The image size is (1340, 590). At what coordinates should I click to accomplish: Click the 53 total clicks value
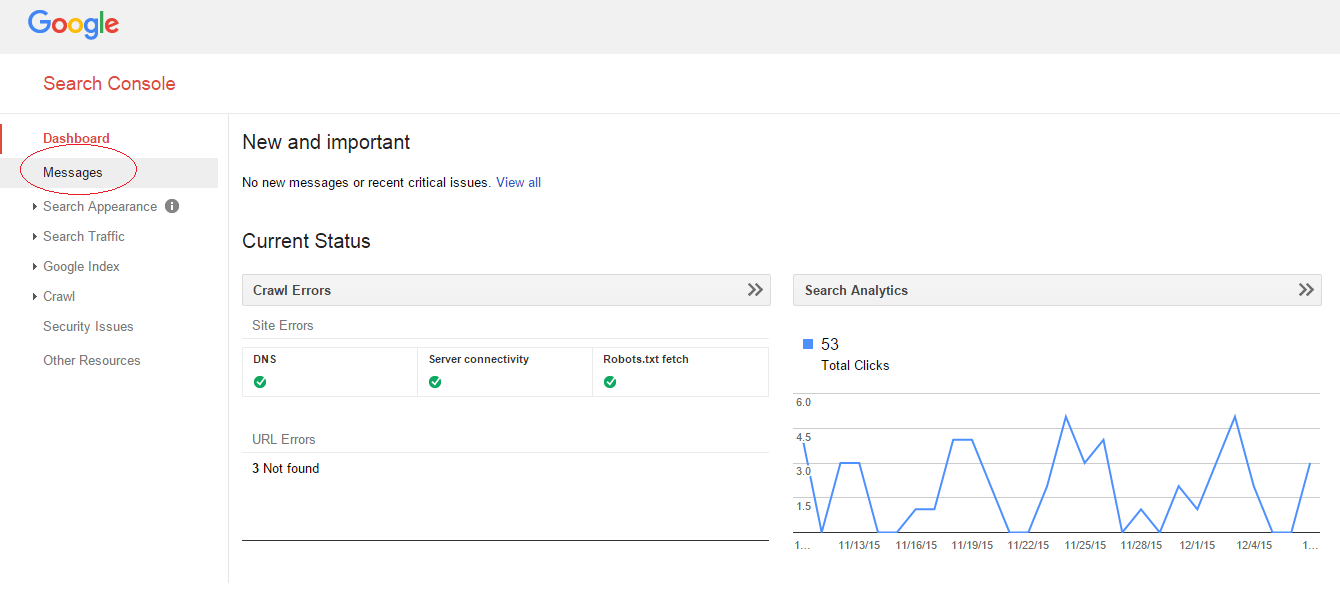tap(830, 344)
